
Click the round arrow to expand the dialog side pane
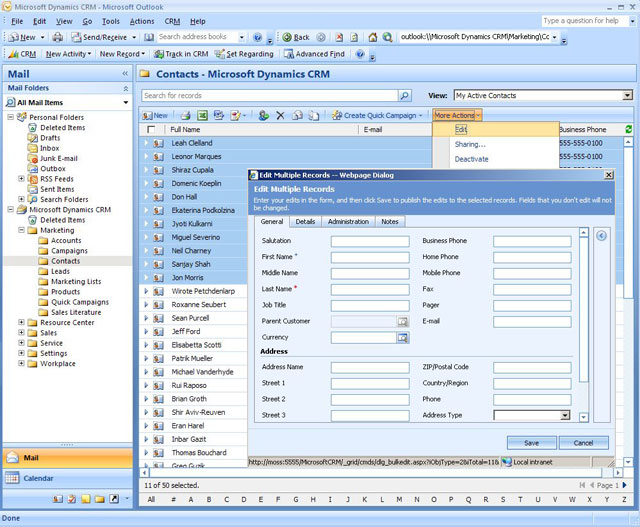click(x=601, y=236)
